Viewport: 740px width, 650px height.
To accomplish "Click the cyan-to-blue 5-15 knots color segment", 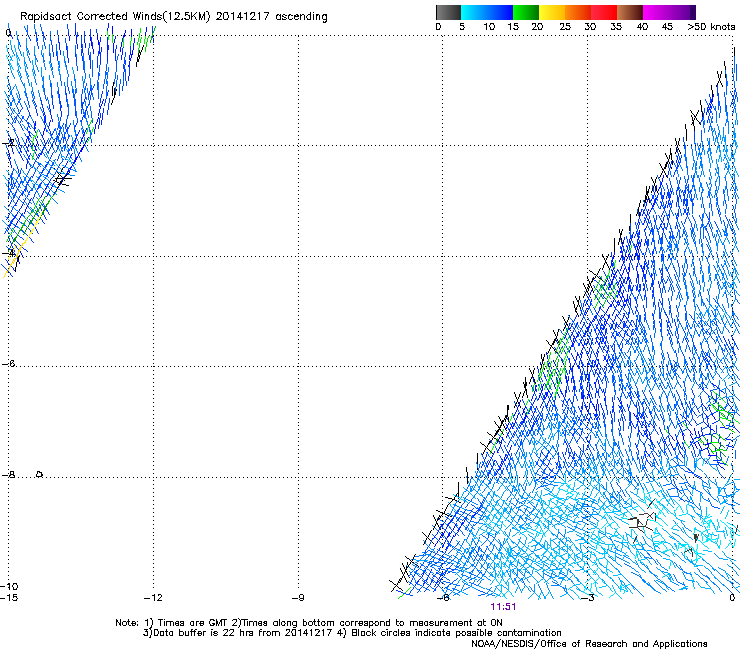I will click(487, 12).
